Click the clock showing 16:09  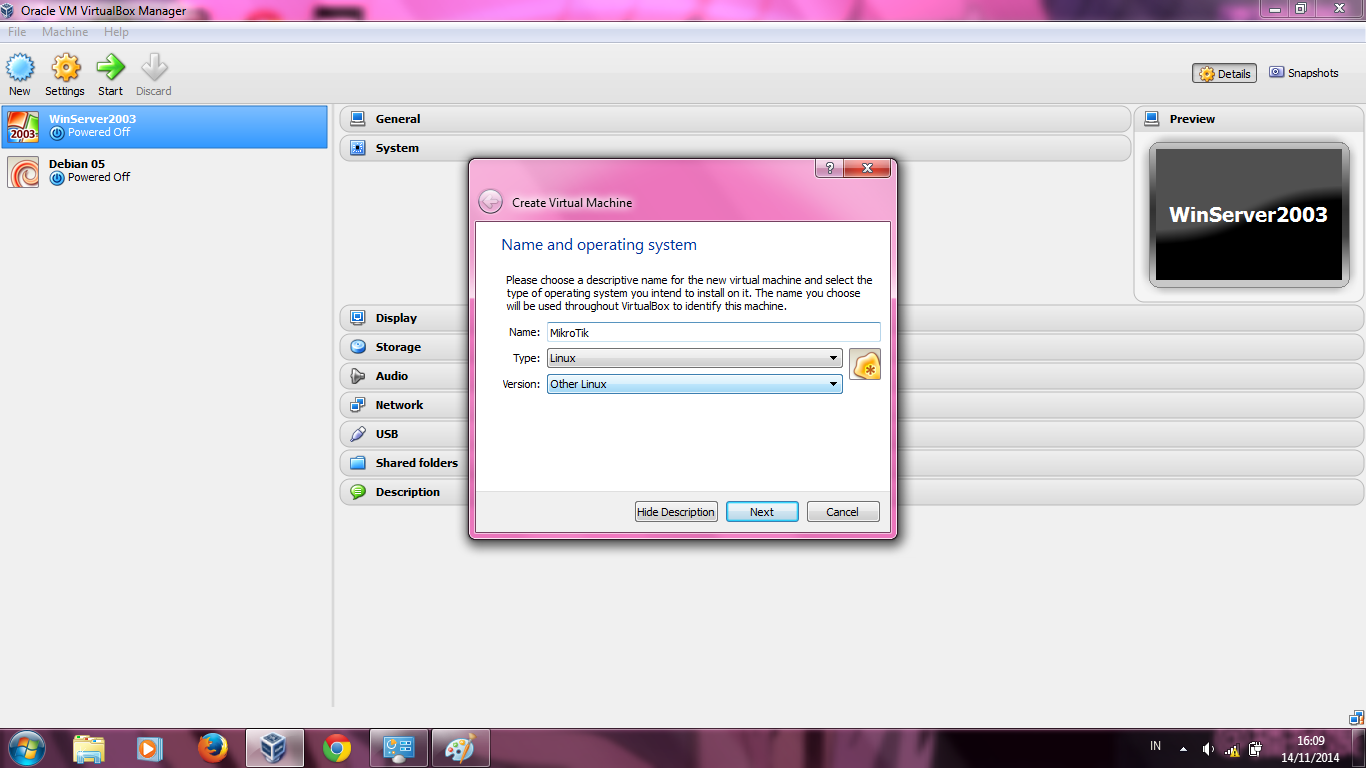(1310, 741)
